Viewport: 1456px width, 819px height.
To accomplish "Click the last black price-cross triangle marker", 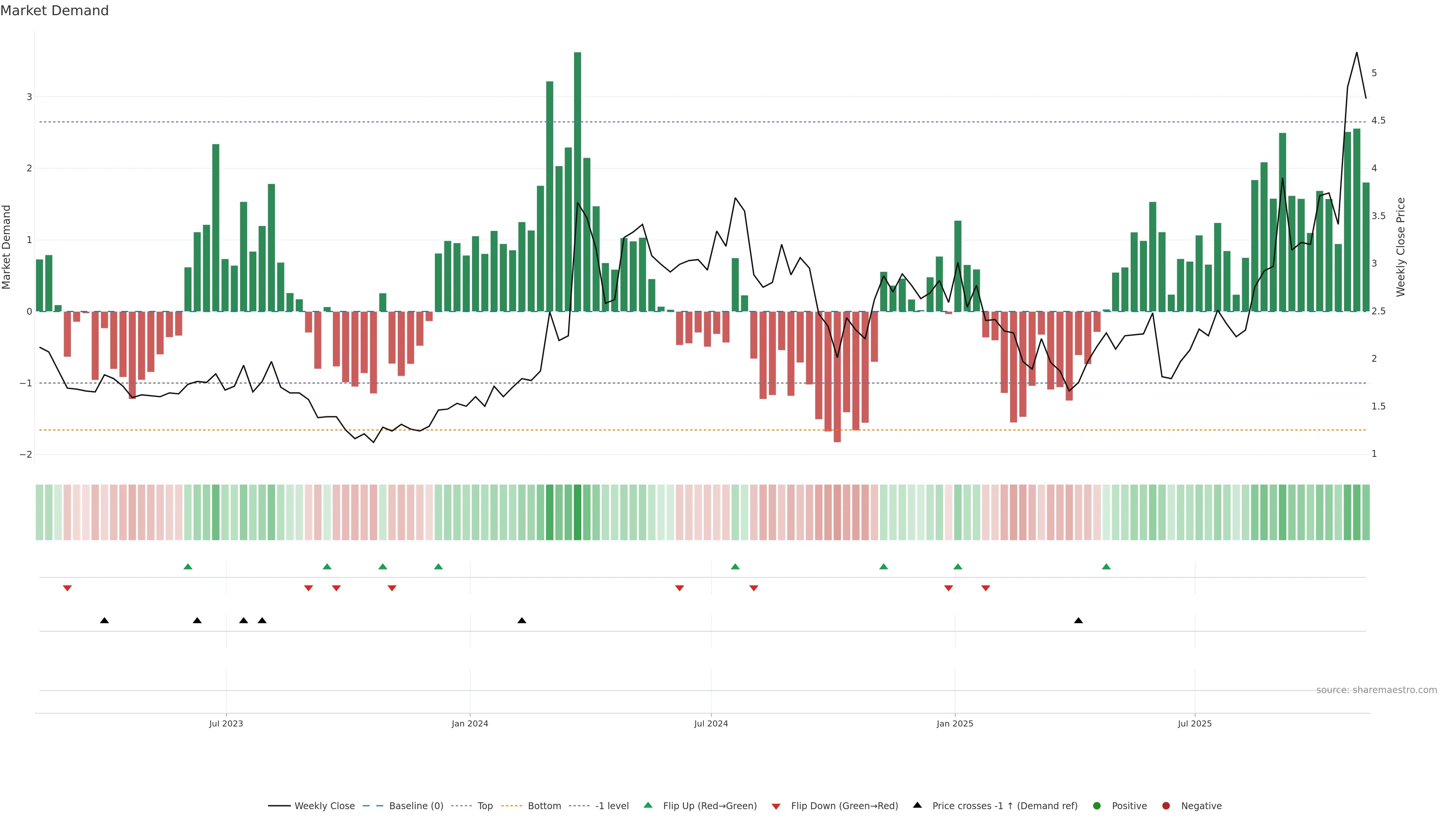I will (x=1078, y=621).
